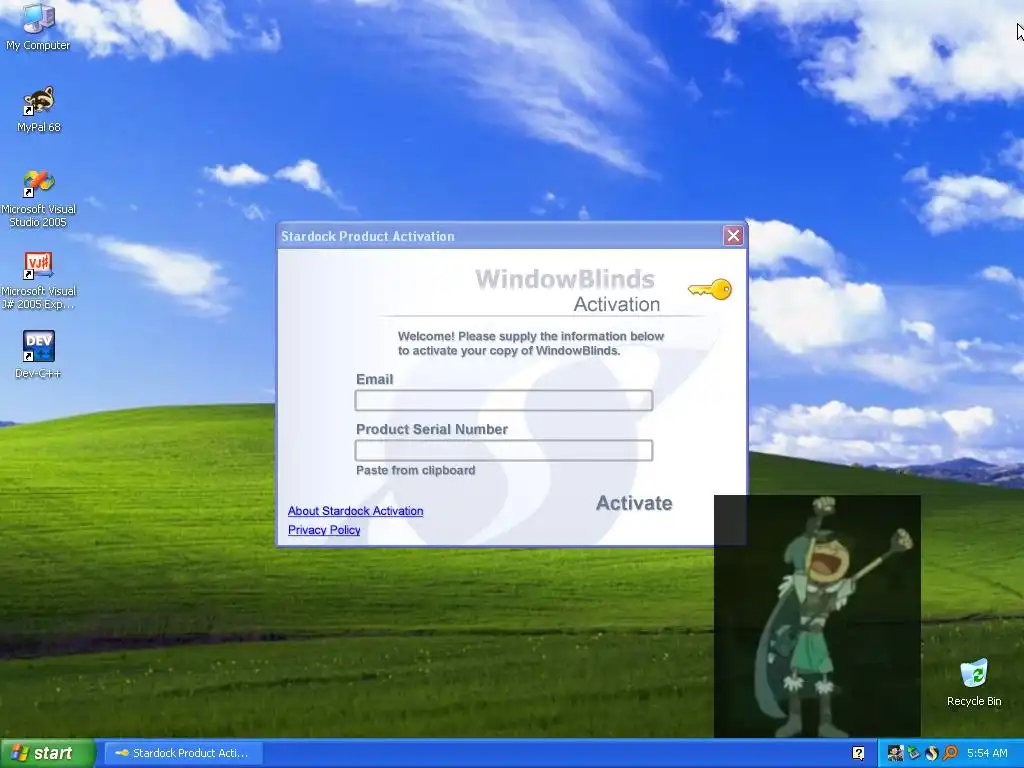
Task: Select the MyPal 68 browser shortcut
Action: [39, 109]
